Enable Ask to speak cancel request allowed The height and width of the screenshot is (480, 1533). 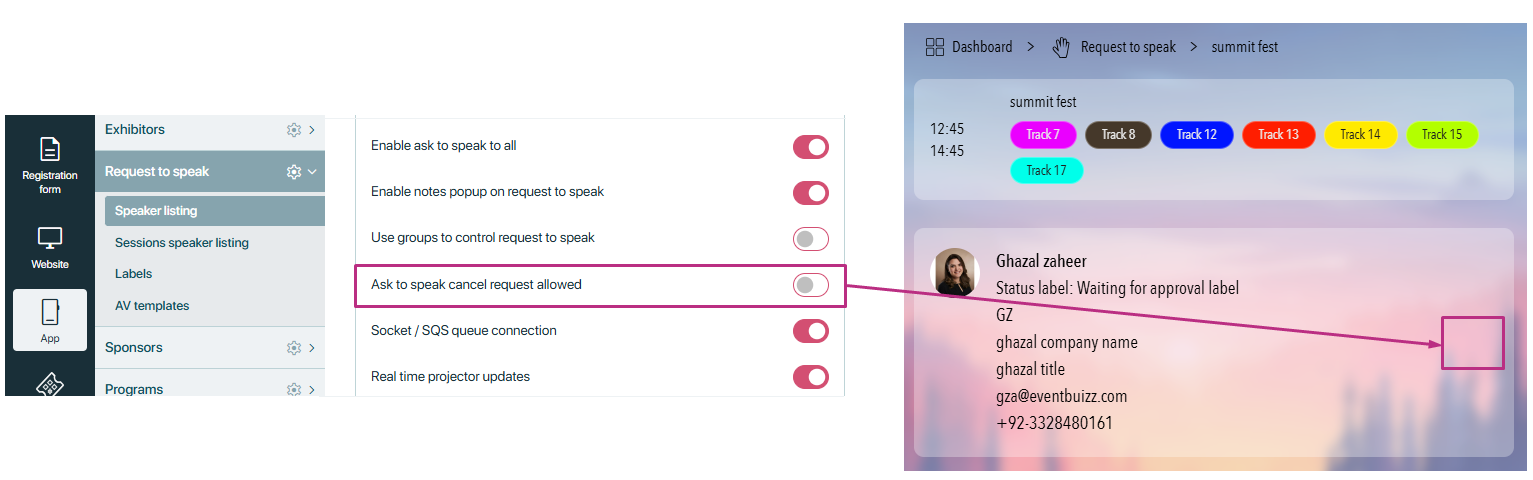pyautogui.click(x=811, y=285)
